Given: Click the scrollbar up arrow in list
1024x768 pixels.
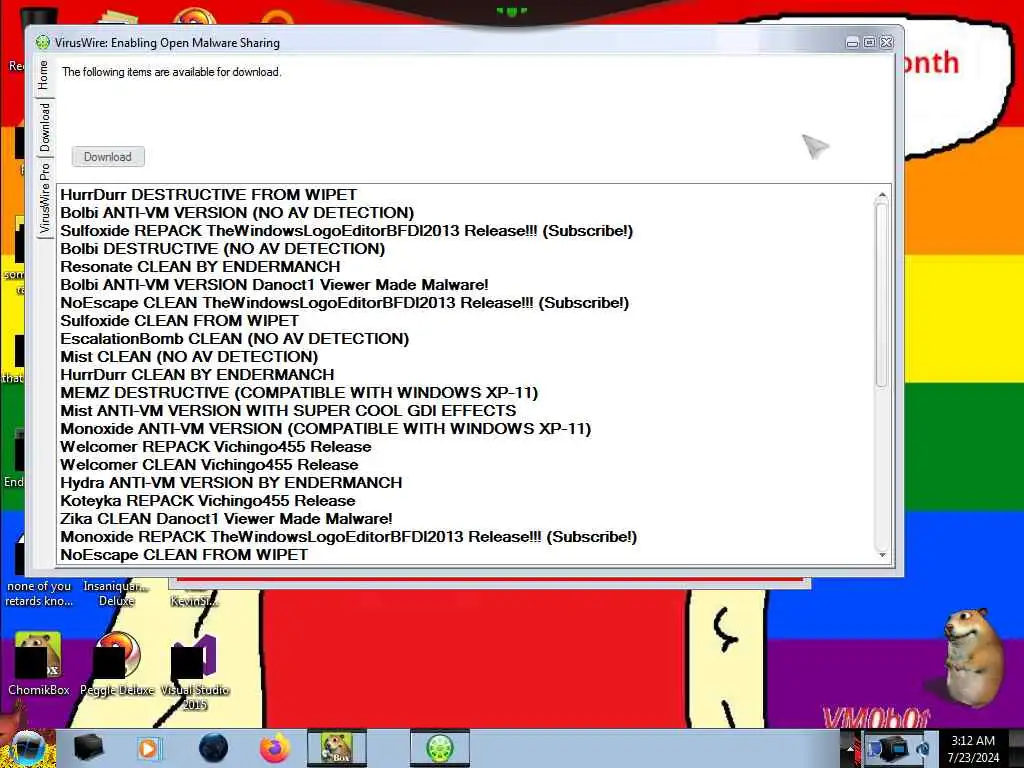Looking at the screenshot, I should [882, 195].
